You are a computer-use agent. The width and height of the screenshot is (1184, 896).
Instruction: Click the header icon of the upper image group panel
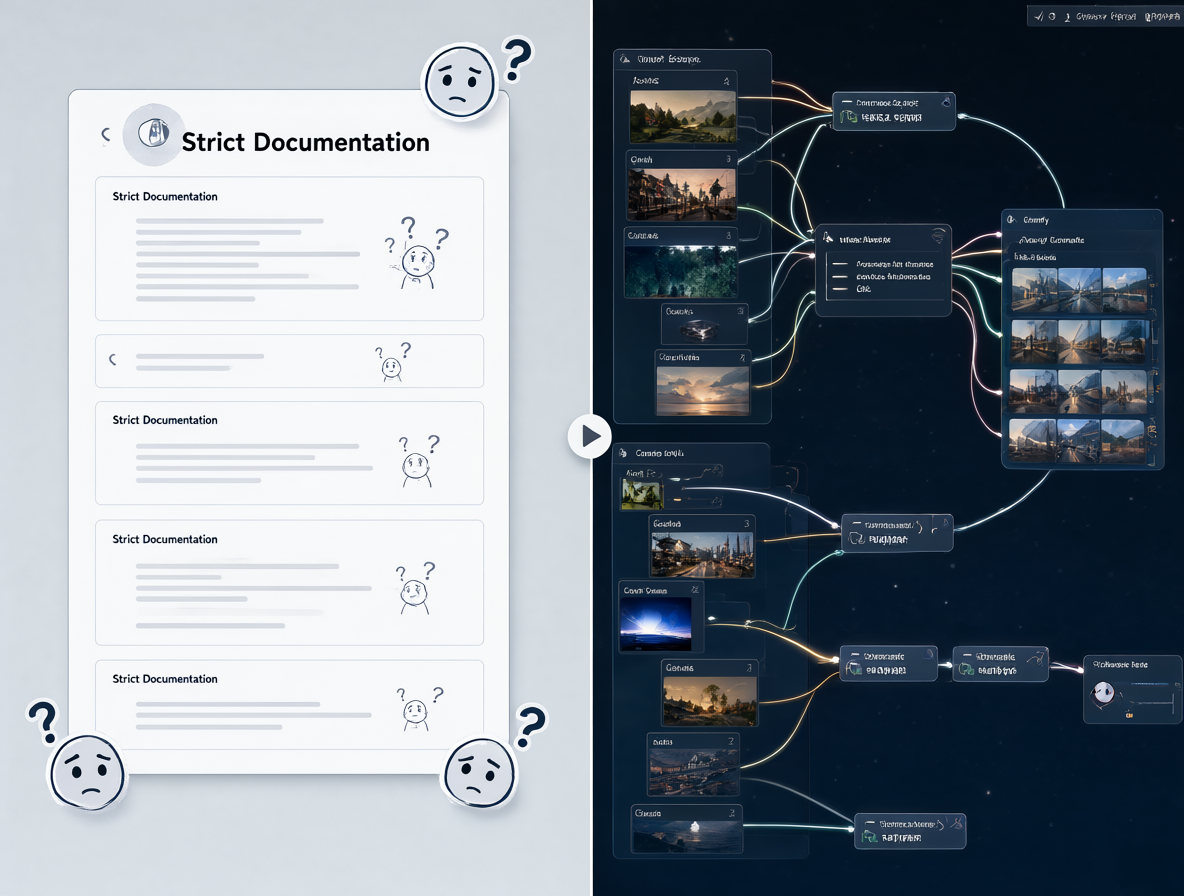tap(625, 59)
